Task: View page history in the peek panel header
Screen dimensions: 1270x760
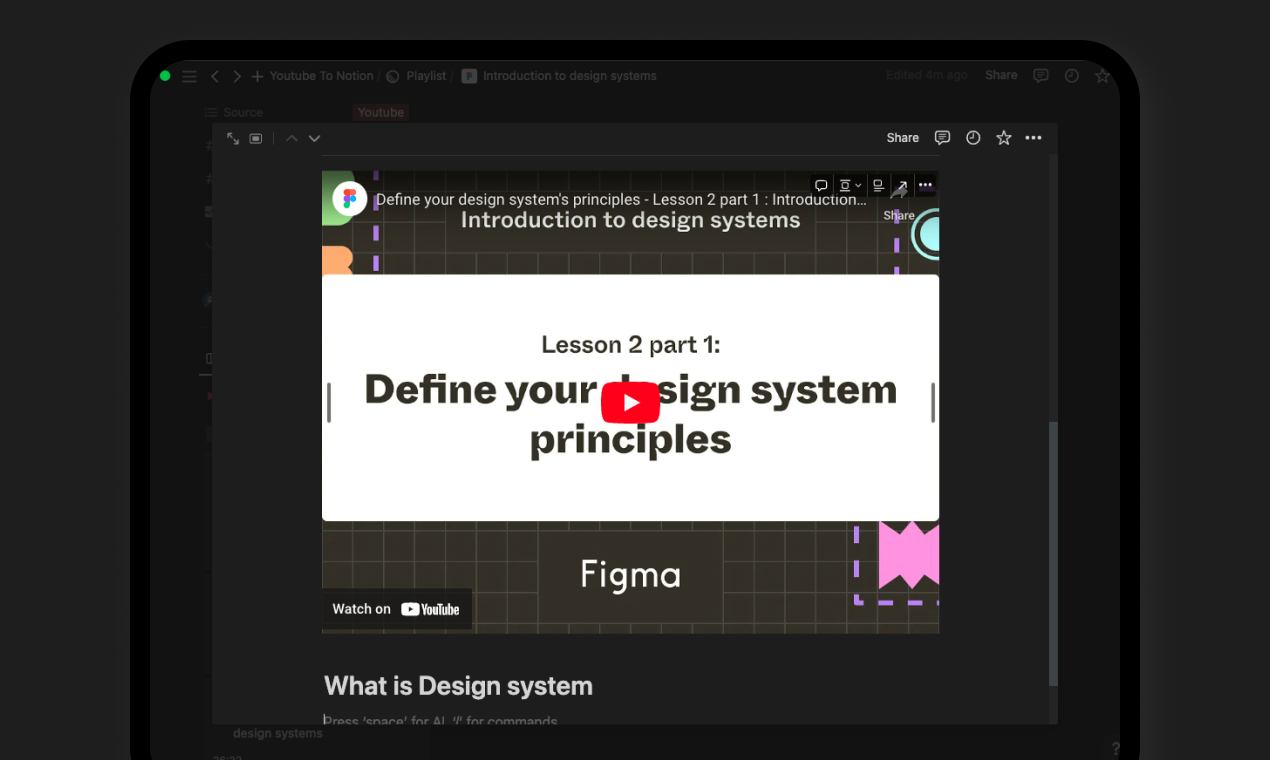Action: [x=973, y=138]
